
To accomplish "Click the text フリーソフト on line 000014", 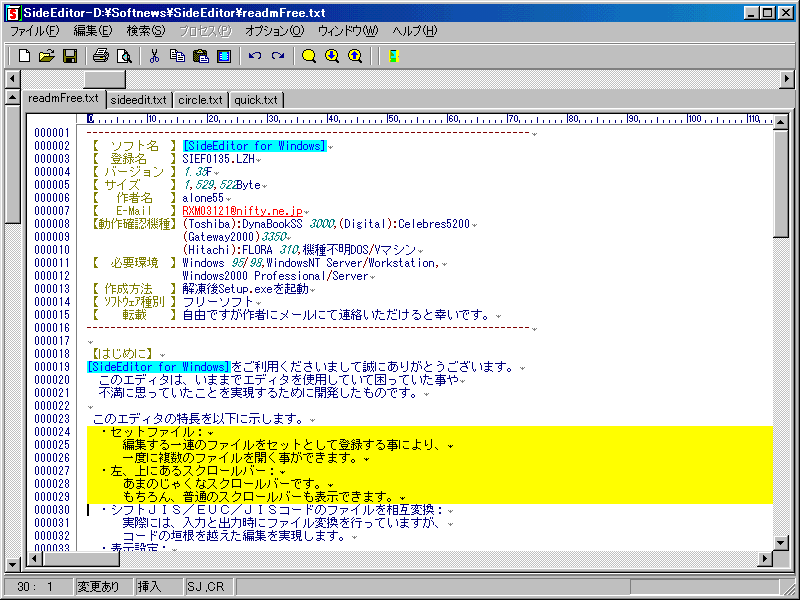I will (218, 302).
